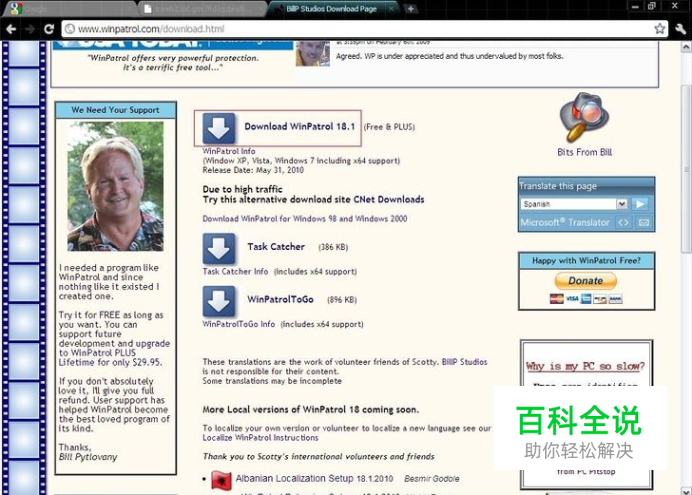Click the WinPatrol 18.1 download arrow icon
Screen dimensions: 692x495
(218, 128)
